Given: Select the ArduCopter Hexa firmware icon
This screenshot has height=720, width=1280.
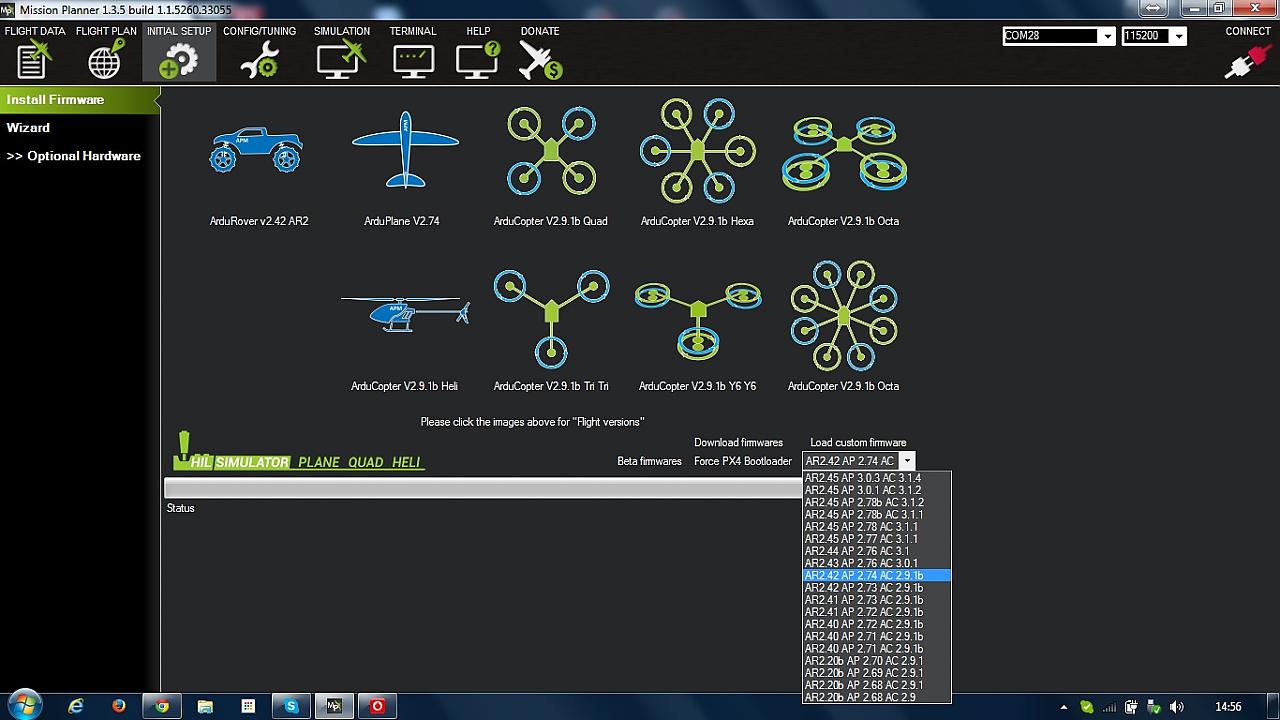Looking at the screenshot, I should [697, 150].
